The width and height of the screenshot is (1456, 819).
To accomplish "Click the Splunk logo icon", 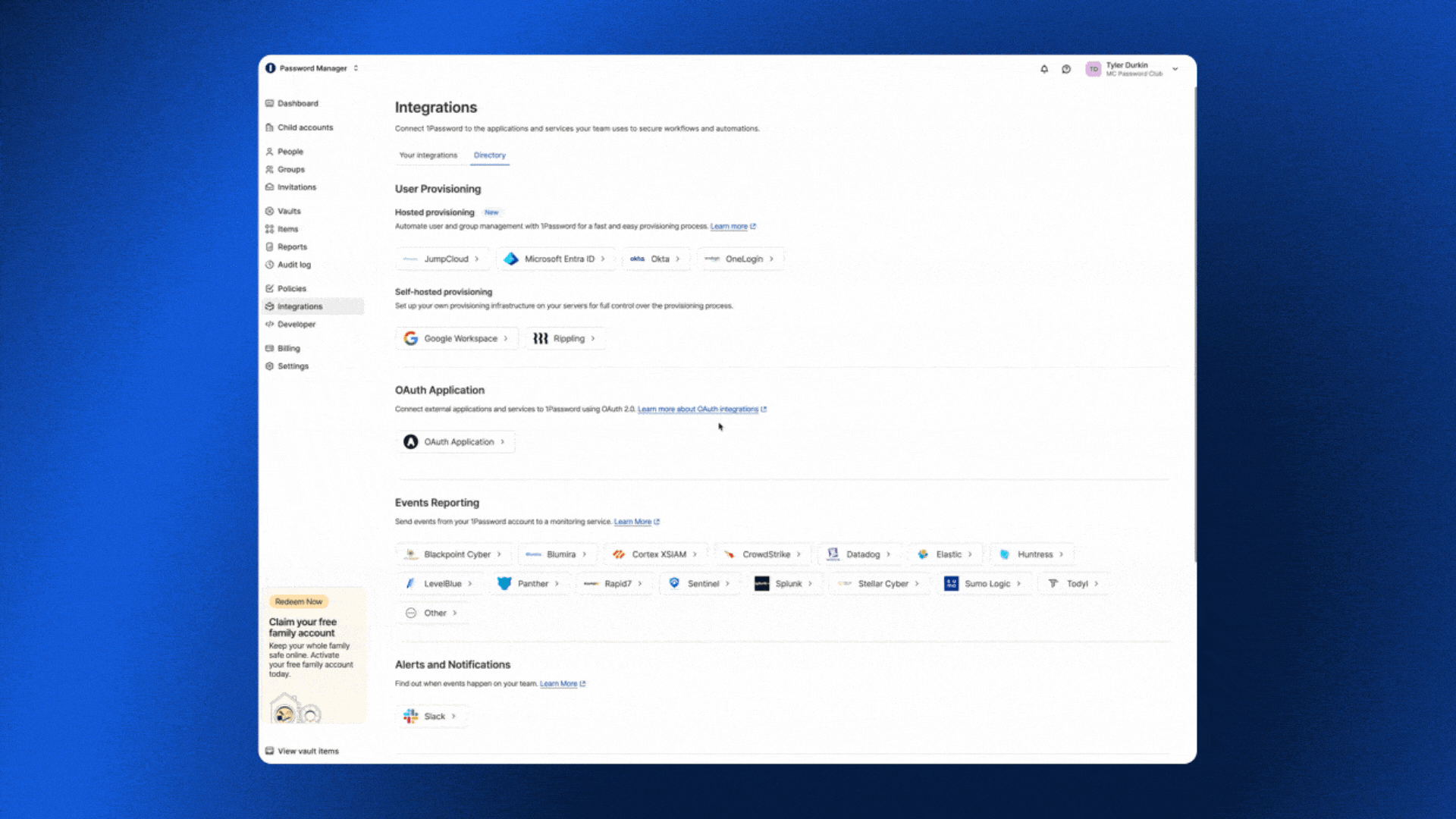I will (x=762, y=583).
